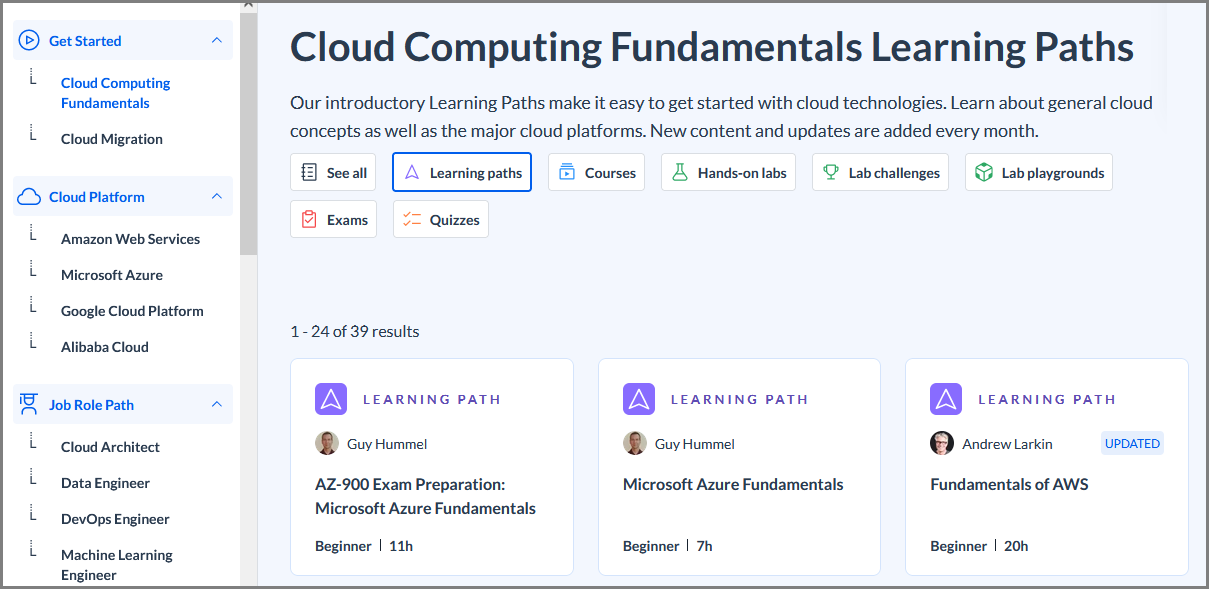
Task: Filter results by Courses
Action: click(596, 173)
